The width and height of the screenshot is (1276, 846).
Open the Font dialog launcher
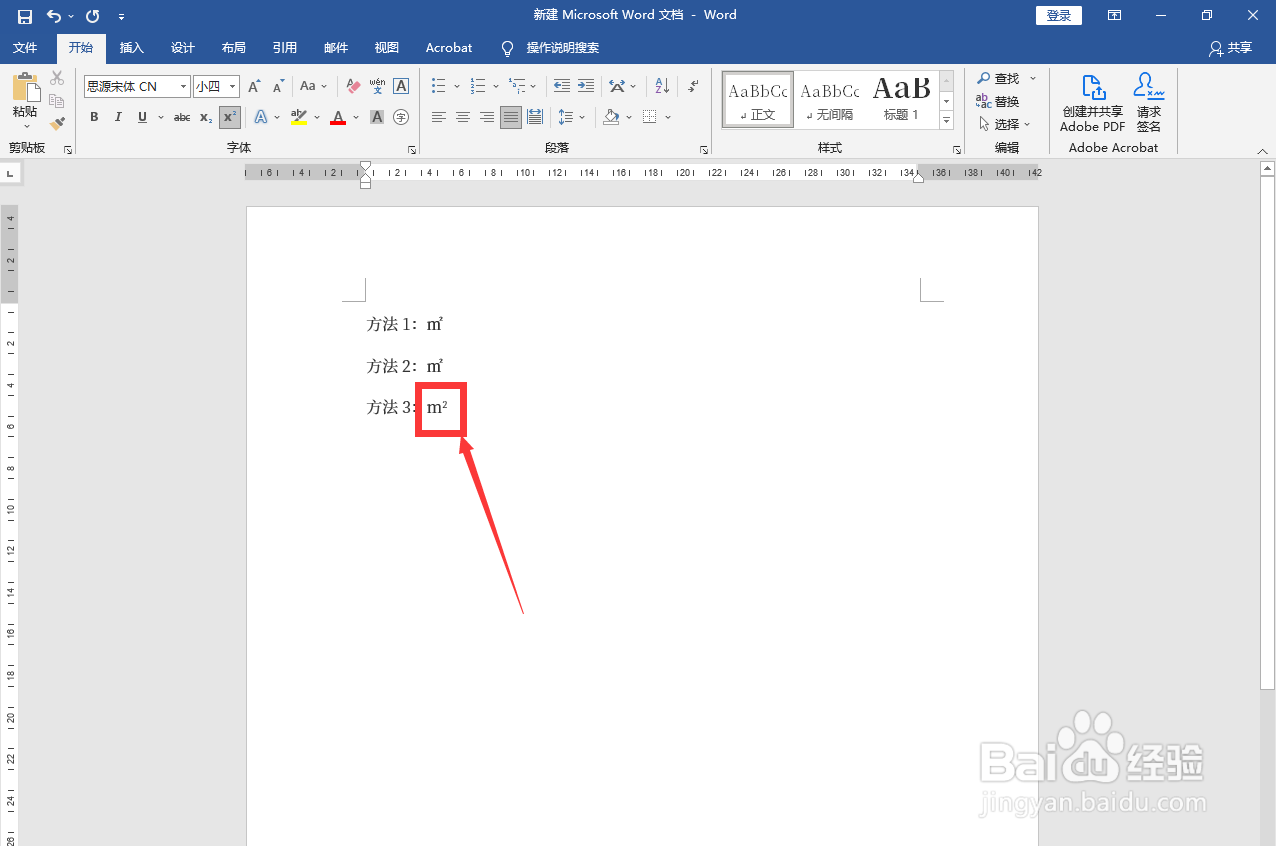(x=411, y=149)
